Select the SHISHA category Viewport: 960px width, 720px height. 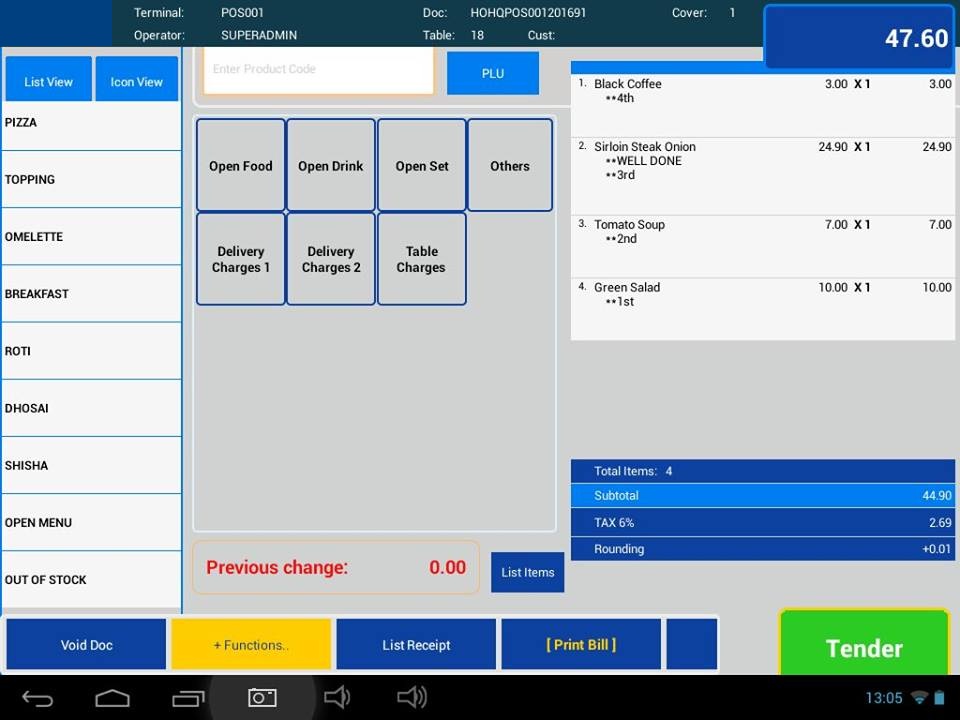[x=90, y=465]
